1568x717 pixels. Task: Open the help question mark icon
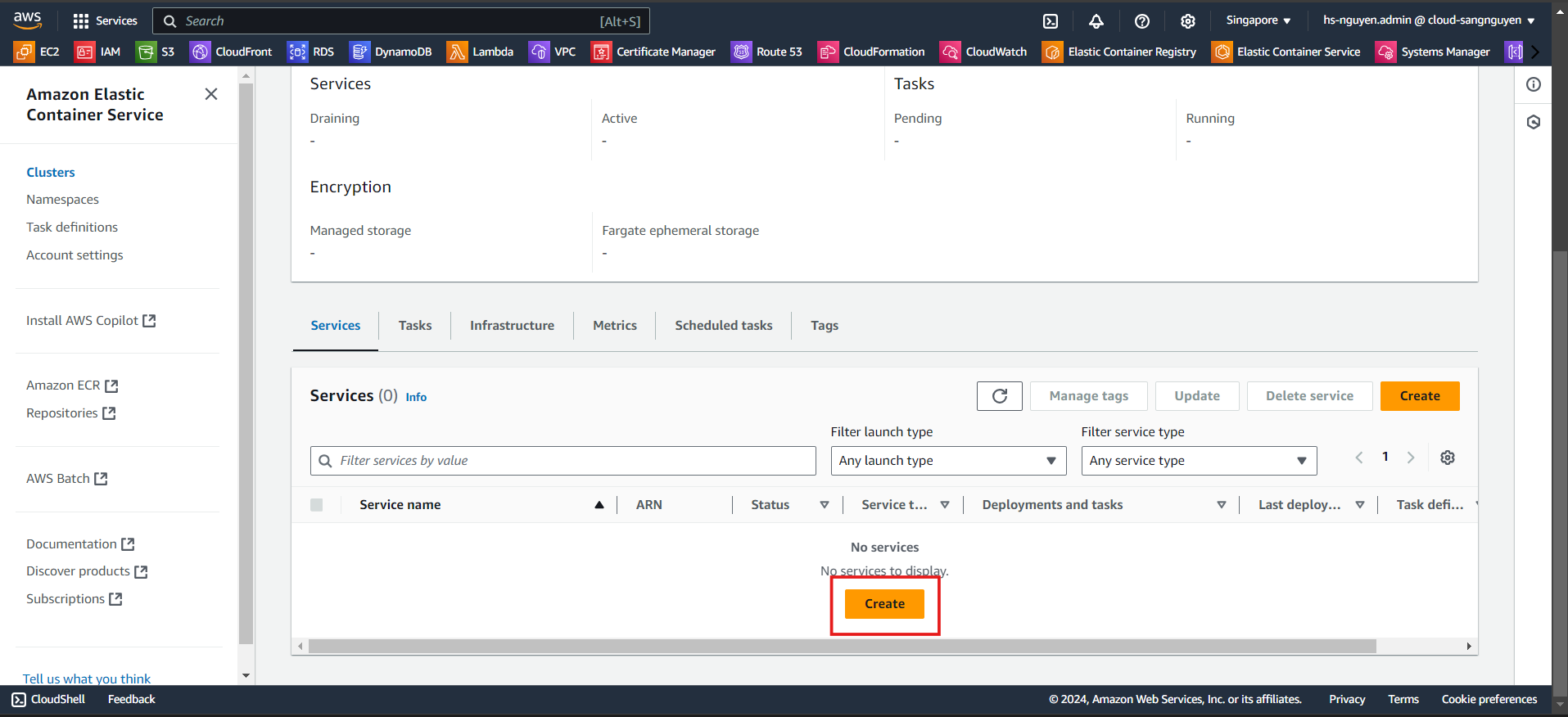click(x=1142, y=21)
